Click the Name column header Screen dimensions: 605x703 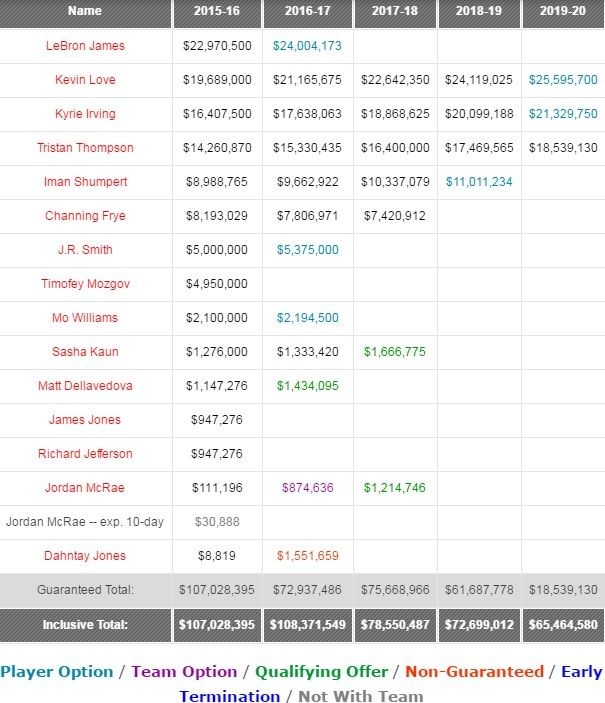[85, 12]
